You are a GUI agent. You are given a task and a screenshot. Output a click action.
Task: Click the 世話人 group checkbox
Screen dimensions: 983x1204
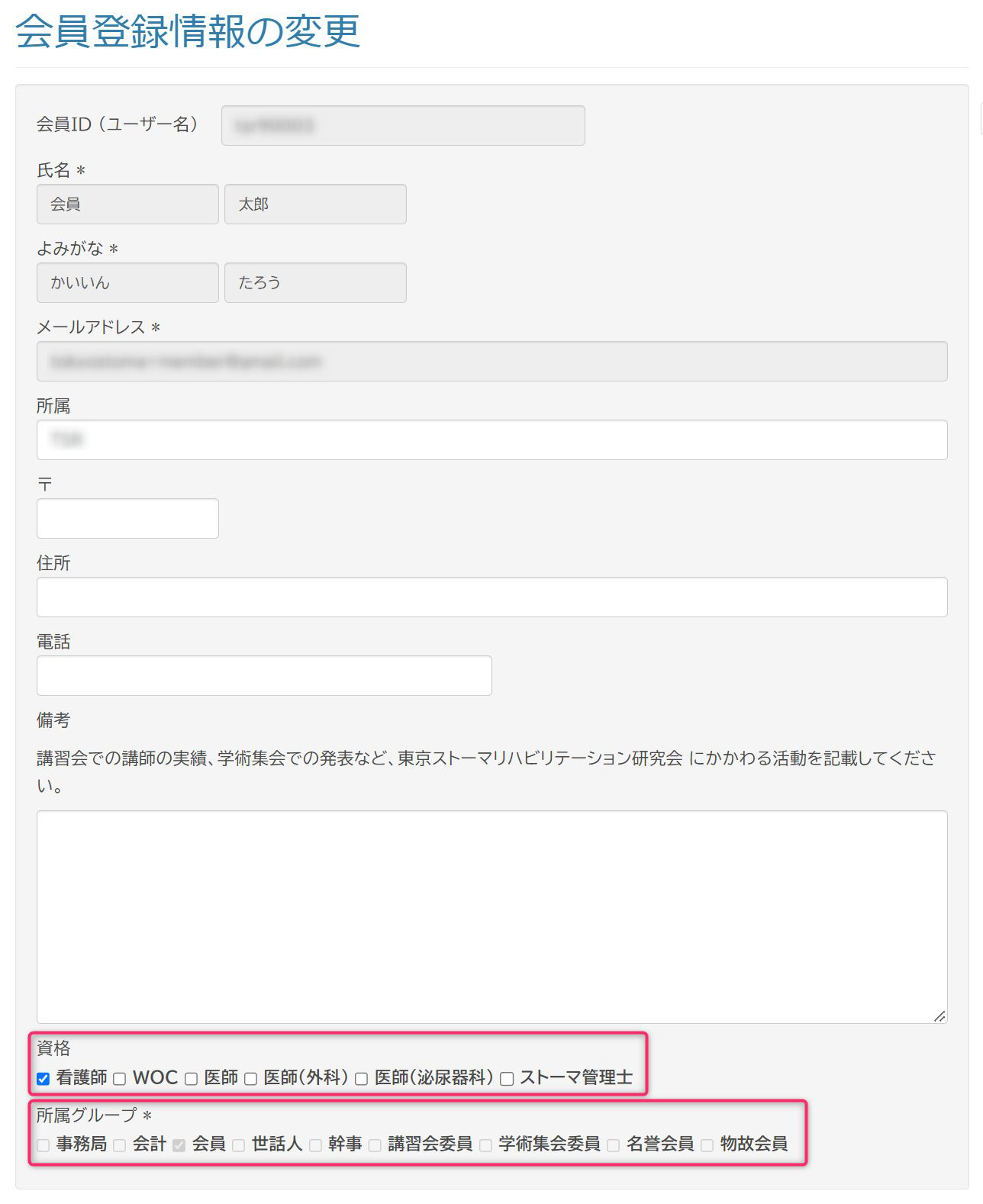click(x=239, y=1145)
